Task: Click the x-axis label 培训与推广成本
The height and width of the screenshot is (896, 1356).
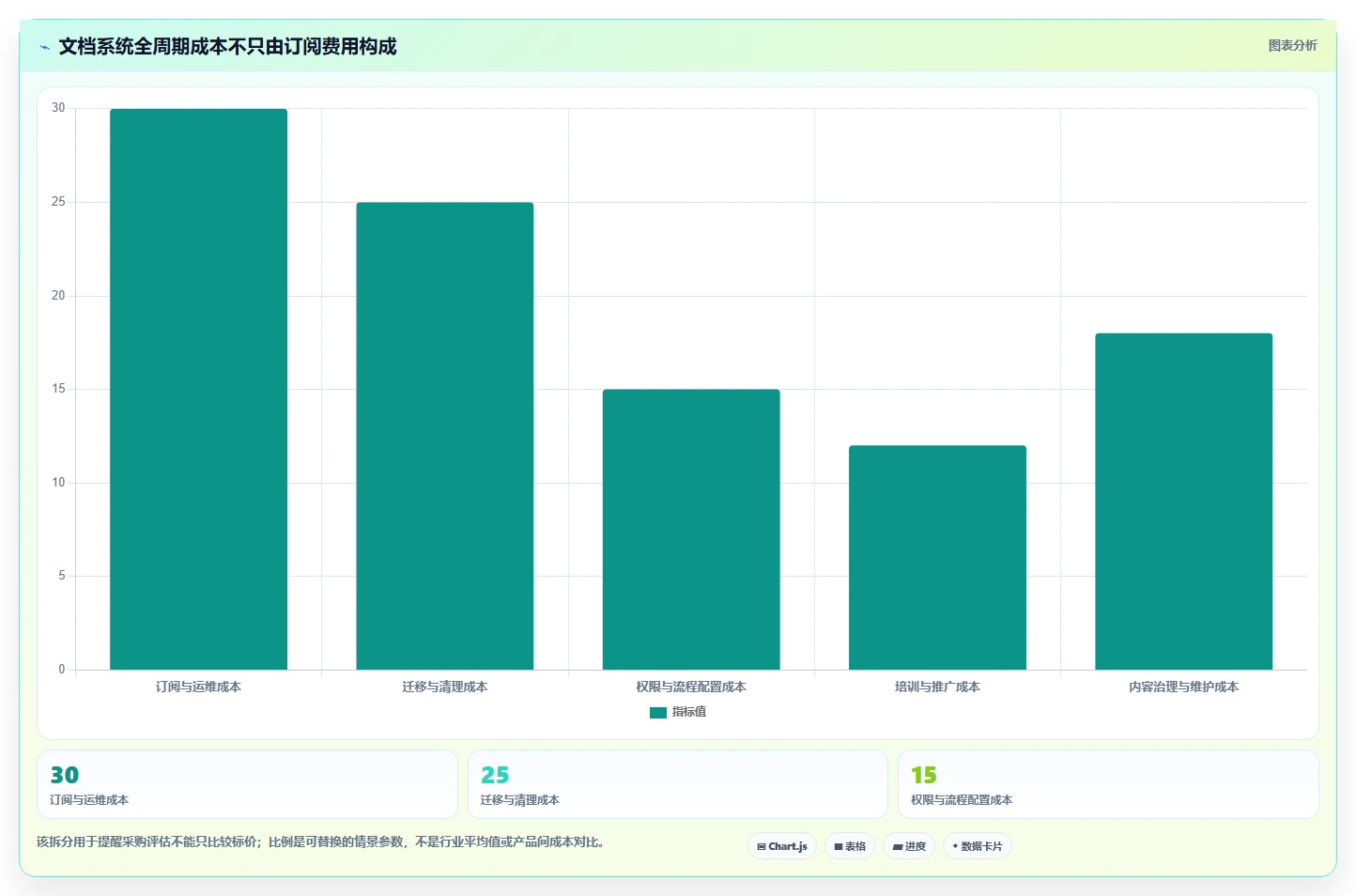Action: 937,687
